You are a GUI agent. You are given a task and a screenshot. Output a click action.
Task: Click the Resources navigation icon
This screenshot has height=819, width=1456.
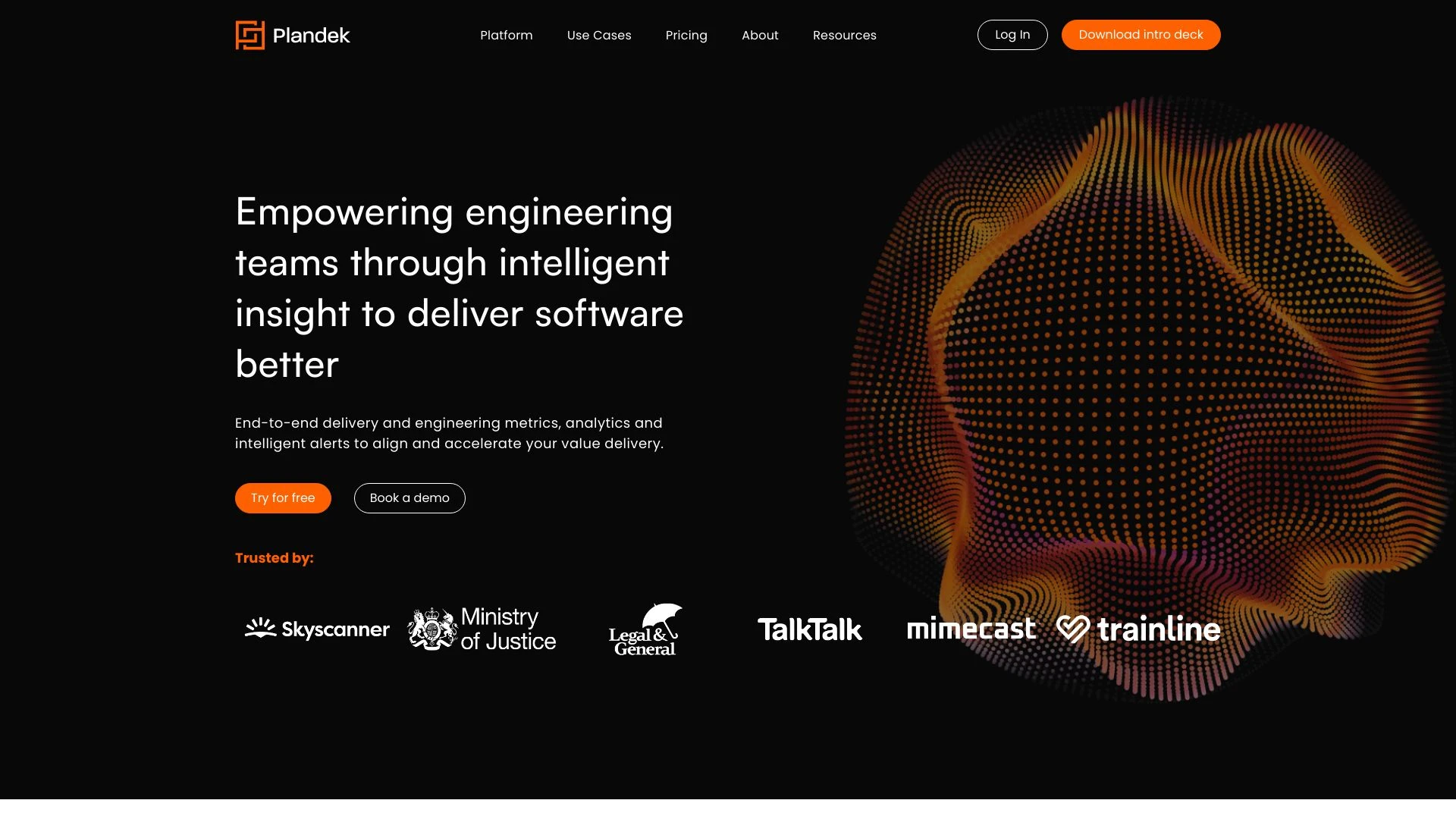(x=844, y=35)
